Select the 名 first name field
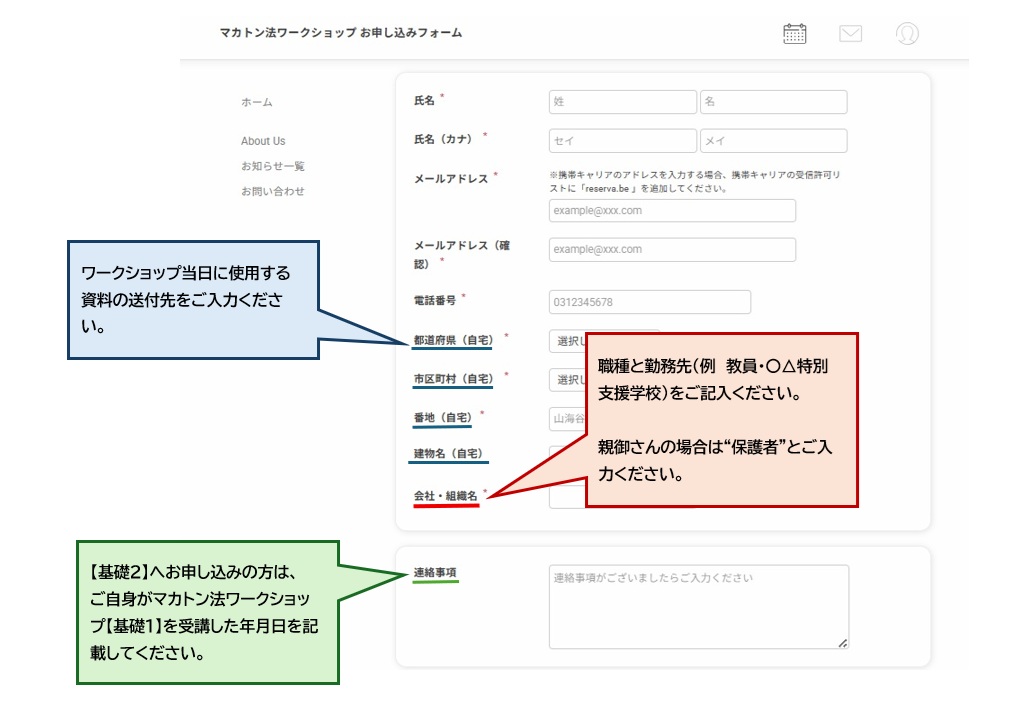 773,102
